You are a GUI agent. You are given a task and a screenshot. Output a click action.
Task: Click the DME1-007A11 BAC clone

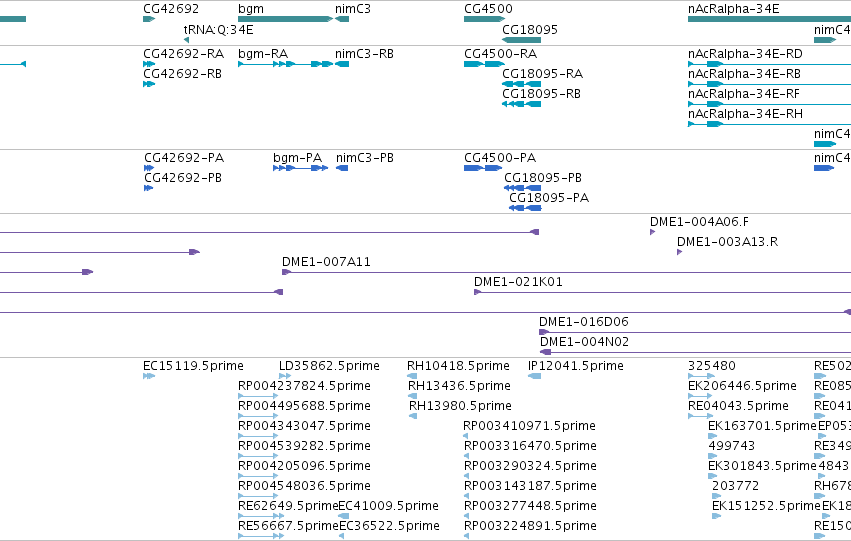567,272
